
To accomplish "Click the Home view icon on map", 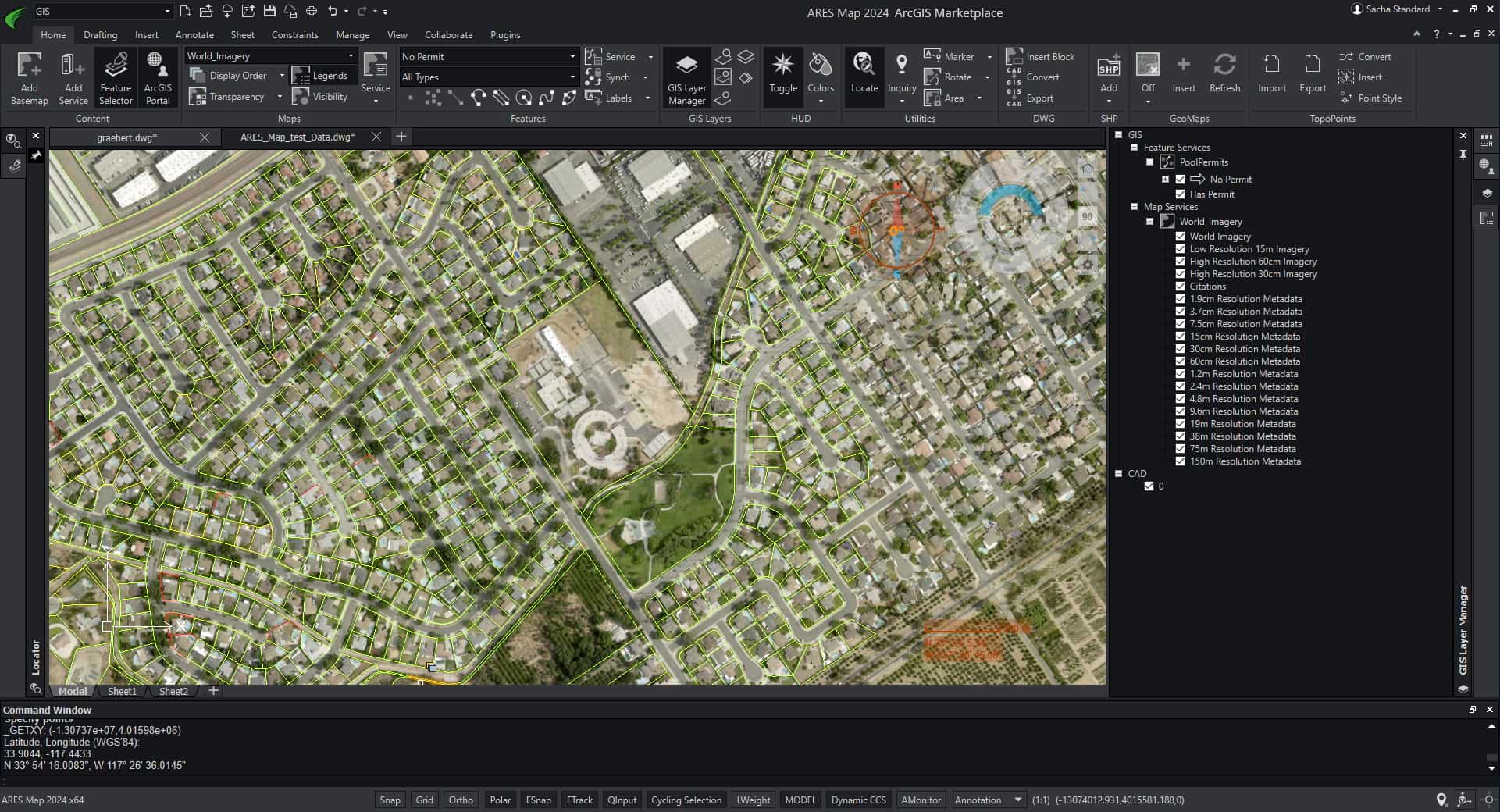I will tap(1088, 168).
